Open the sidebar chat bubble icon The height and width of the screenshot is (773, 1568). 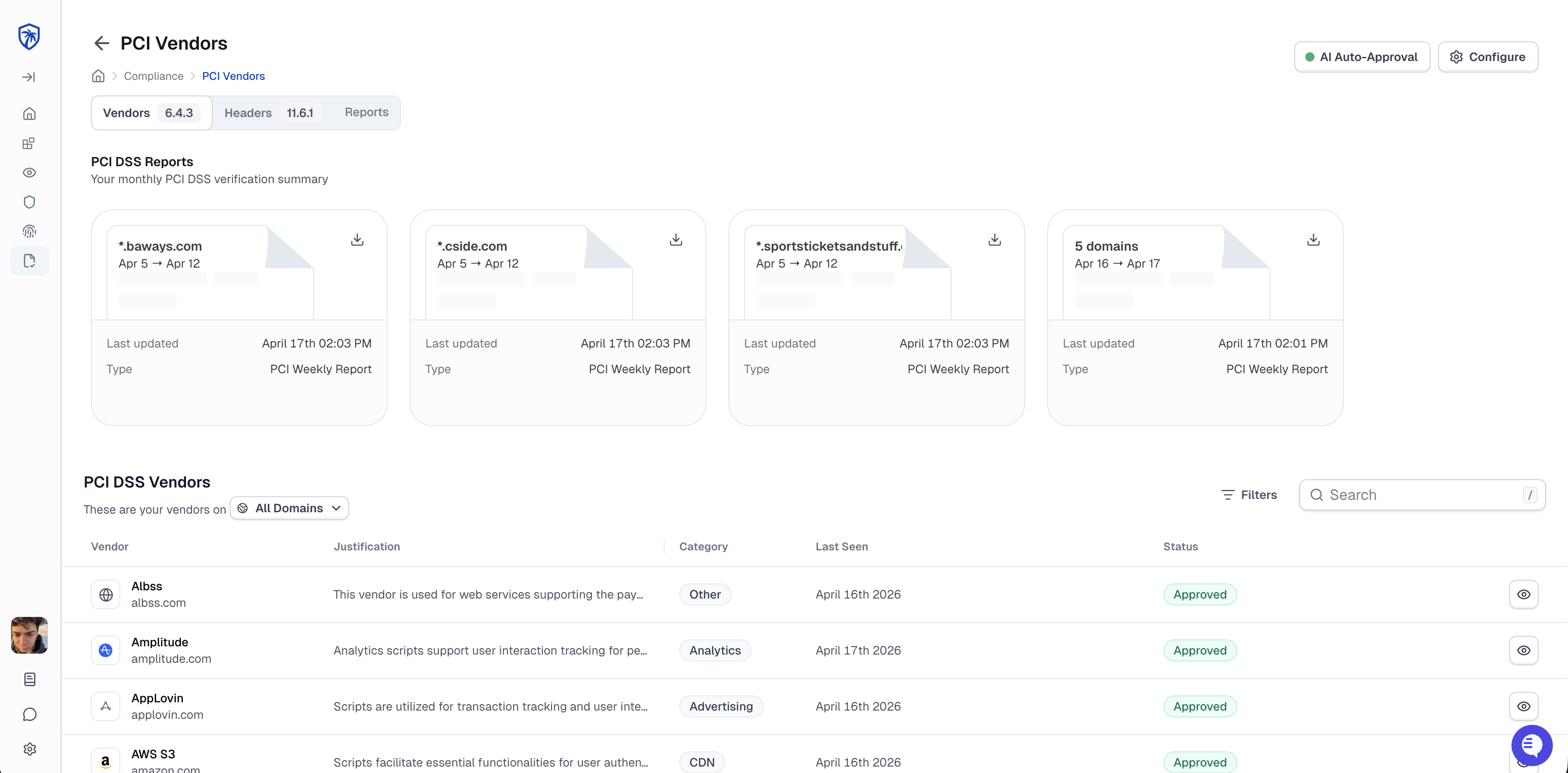coord(29,715)
